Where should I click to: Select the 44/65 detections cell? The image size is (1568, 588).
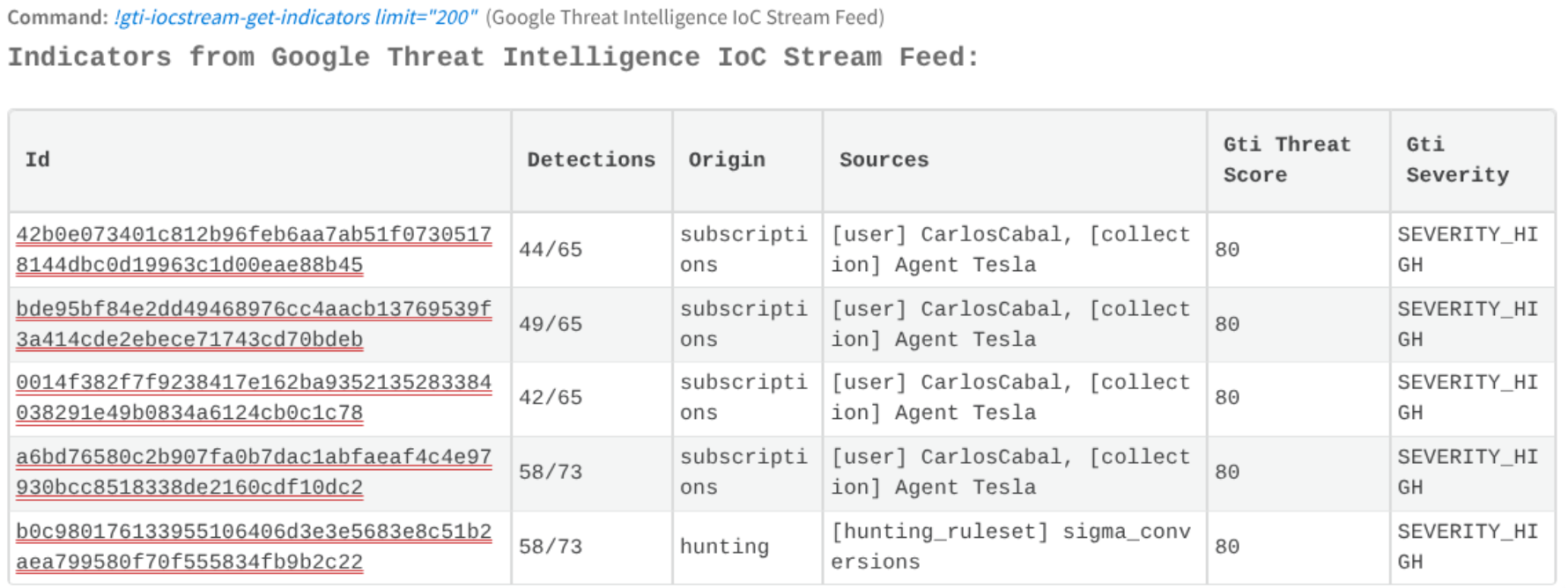[x=551, y=250]
